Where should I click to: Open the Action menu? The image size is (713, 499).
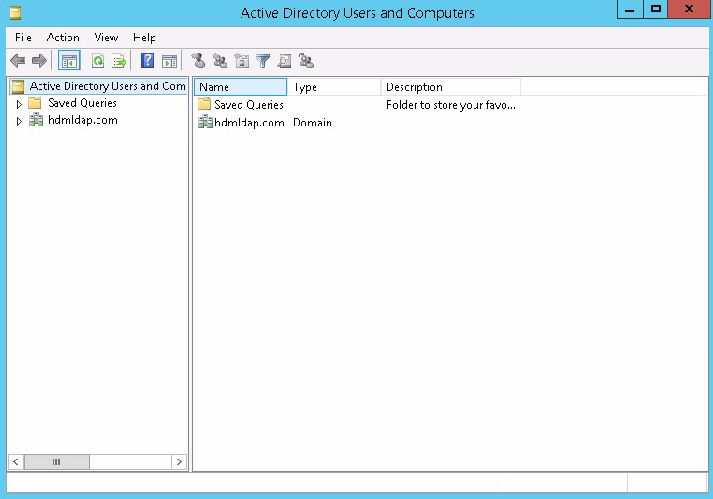[x=63, y=37]
